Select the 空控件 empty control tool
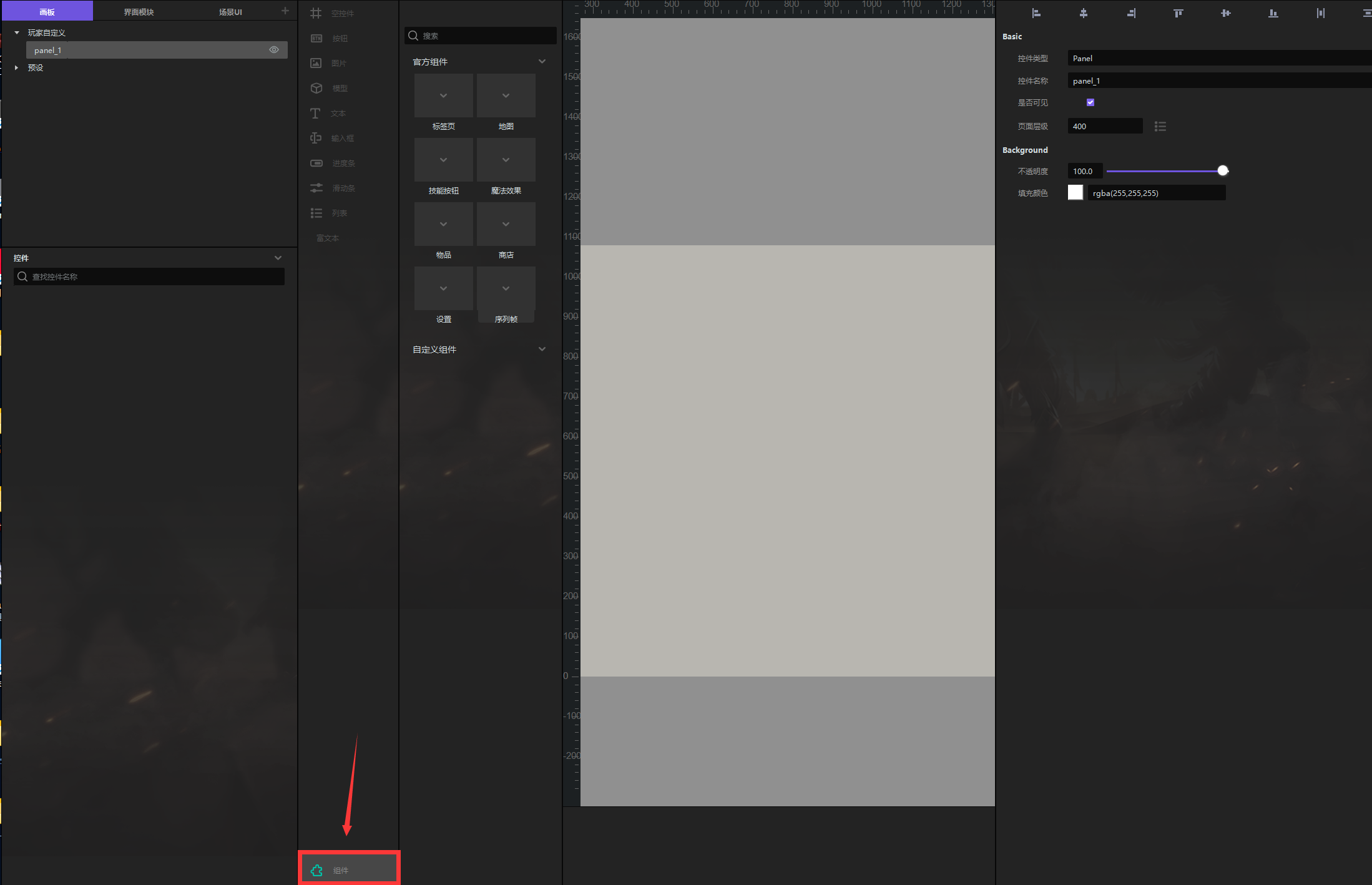The height and width of the screenshot is (885, 1372). click(333, 13)
